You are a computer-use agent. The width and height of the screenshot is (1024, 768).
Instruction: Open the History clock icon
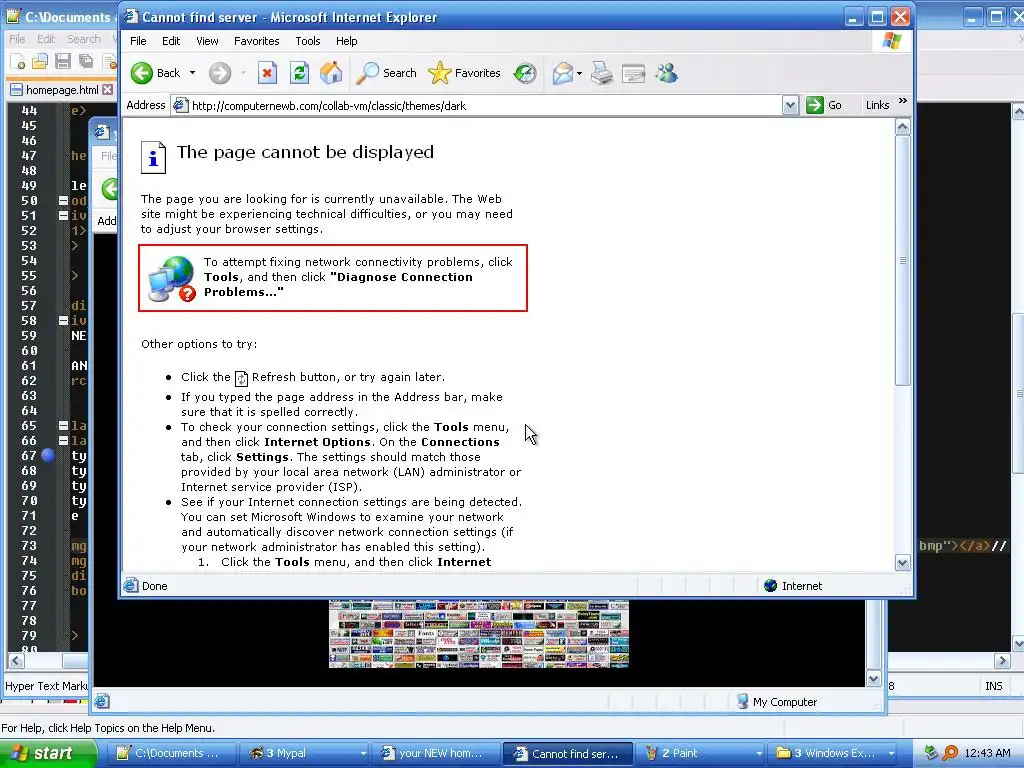(x=525, y=73)
